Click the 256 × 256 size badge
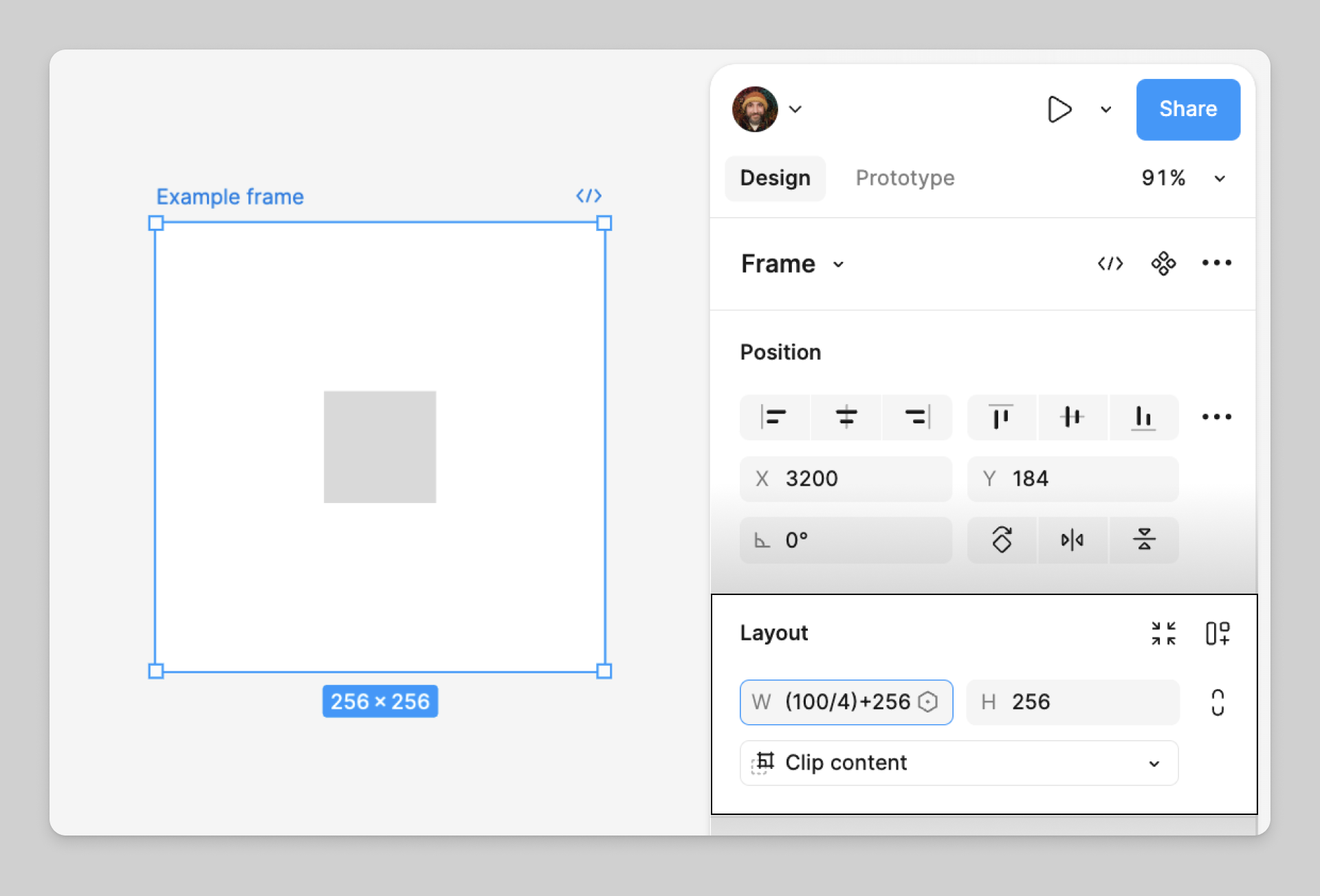 (x=380, y=702)
